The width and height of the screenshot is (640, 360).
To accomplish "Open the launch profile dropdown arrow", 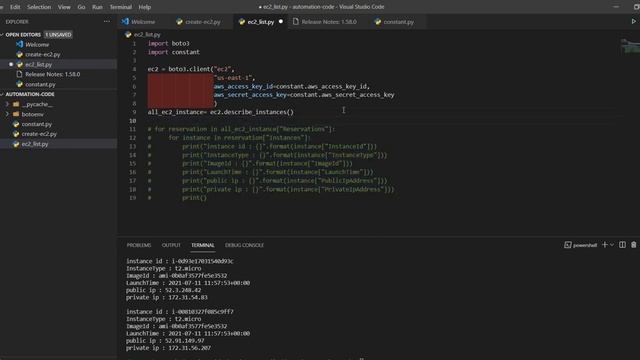I will (612, 245).
